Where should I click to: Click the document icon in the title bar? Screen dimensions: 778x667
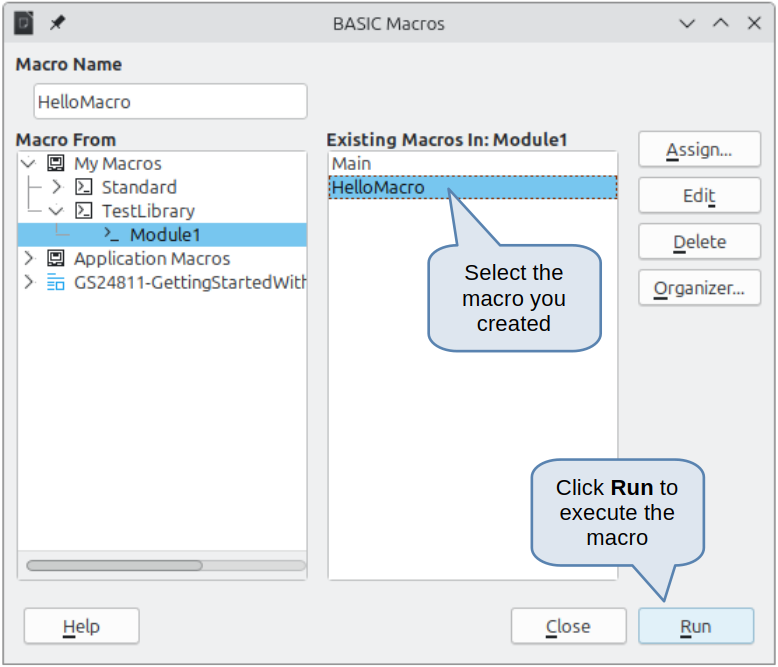click(23, 23)
